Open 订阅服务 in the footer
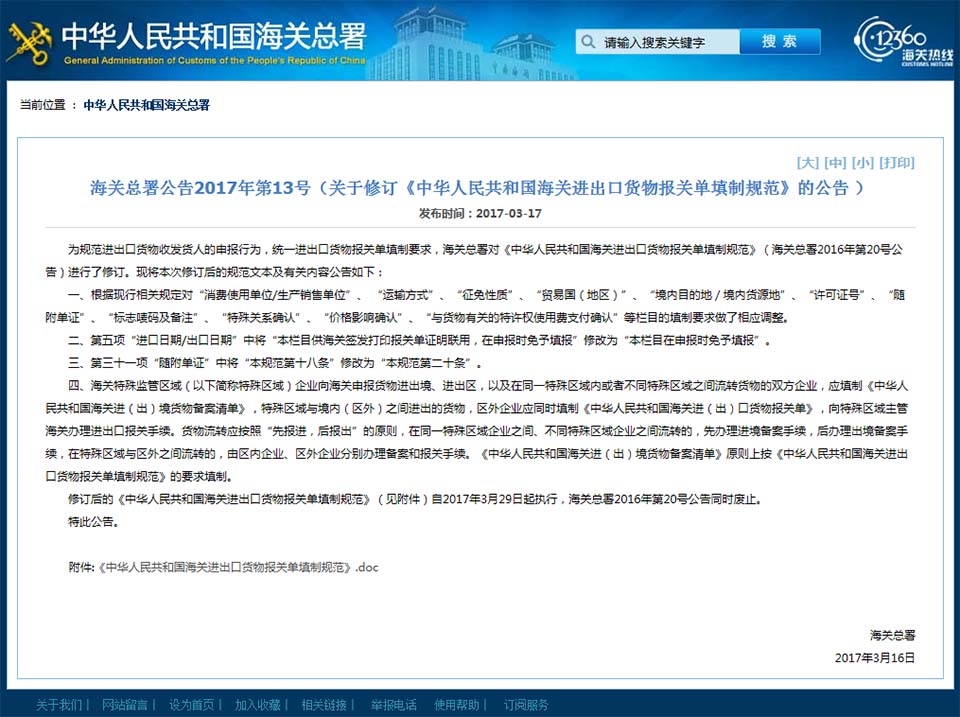Viewport: 960px width, 717px height. [x=525, y=705]
